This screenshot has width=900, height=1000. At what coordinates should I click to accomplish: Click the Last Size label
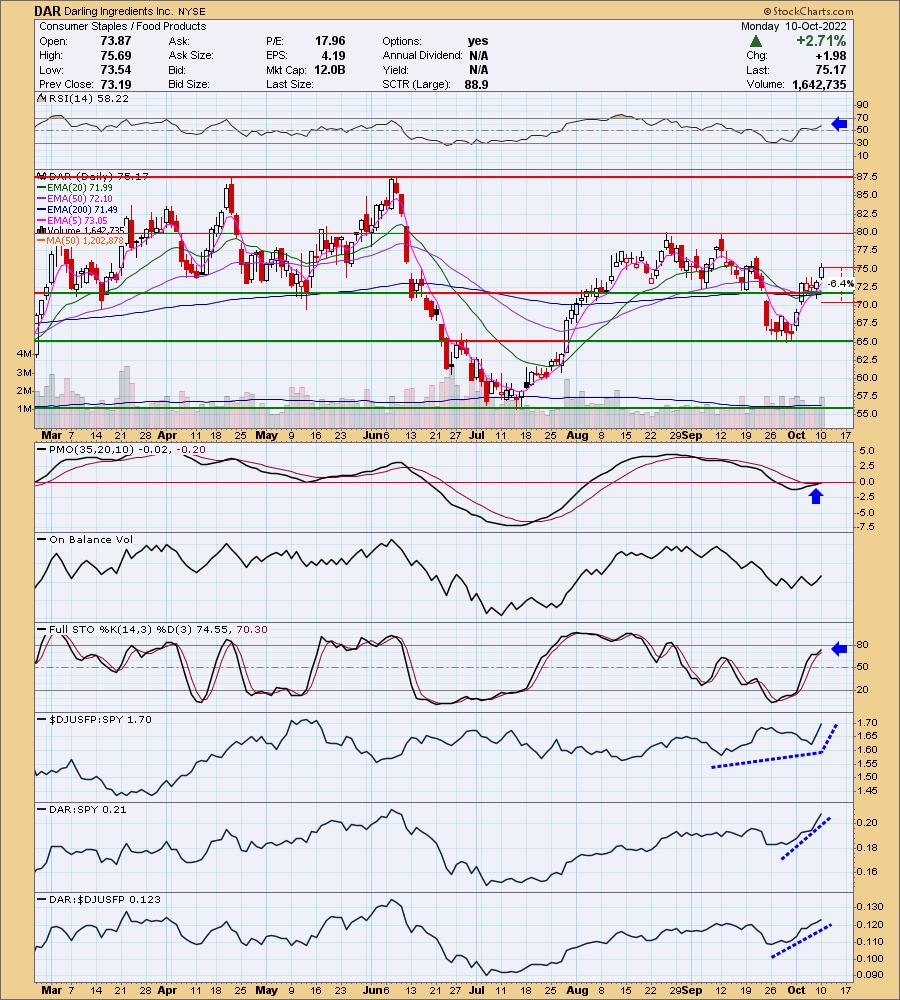[290, 84]
